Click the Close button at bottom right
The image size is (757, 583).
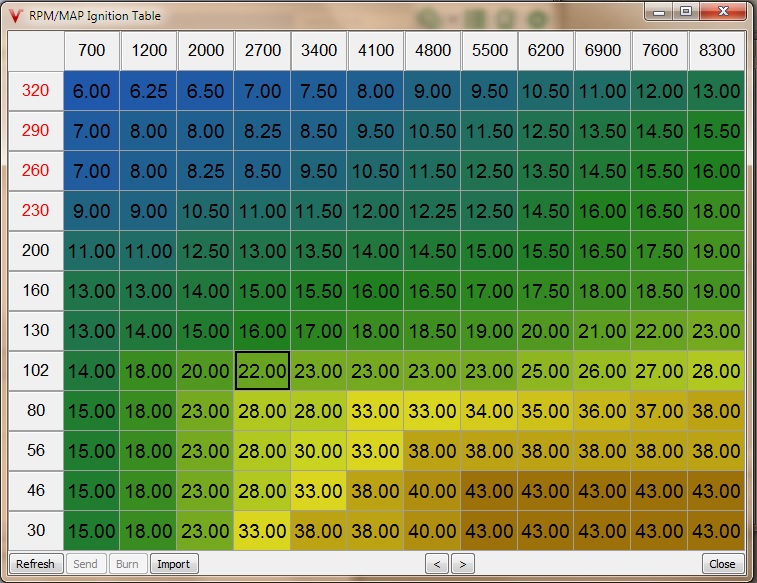[x=722, y=564]
